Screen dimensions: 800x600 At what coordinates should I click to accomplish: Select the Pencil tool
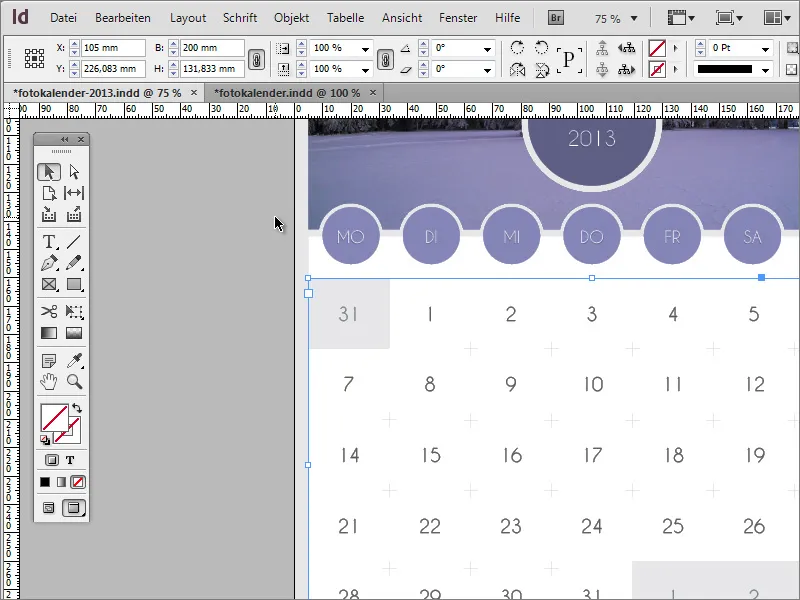click(74, 263)
